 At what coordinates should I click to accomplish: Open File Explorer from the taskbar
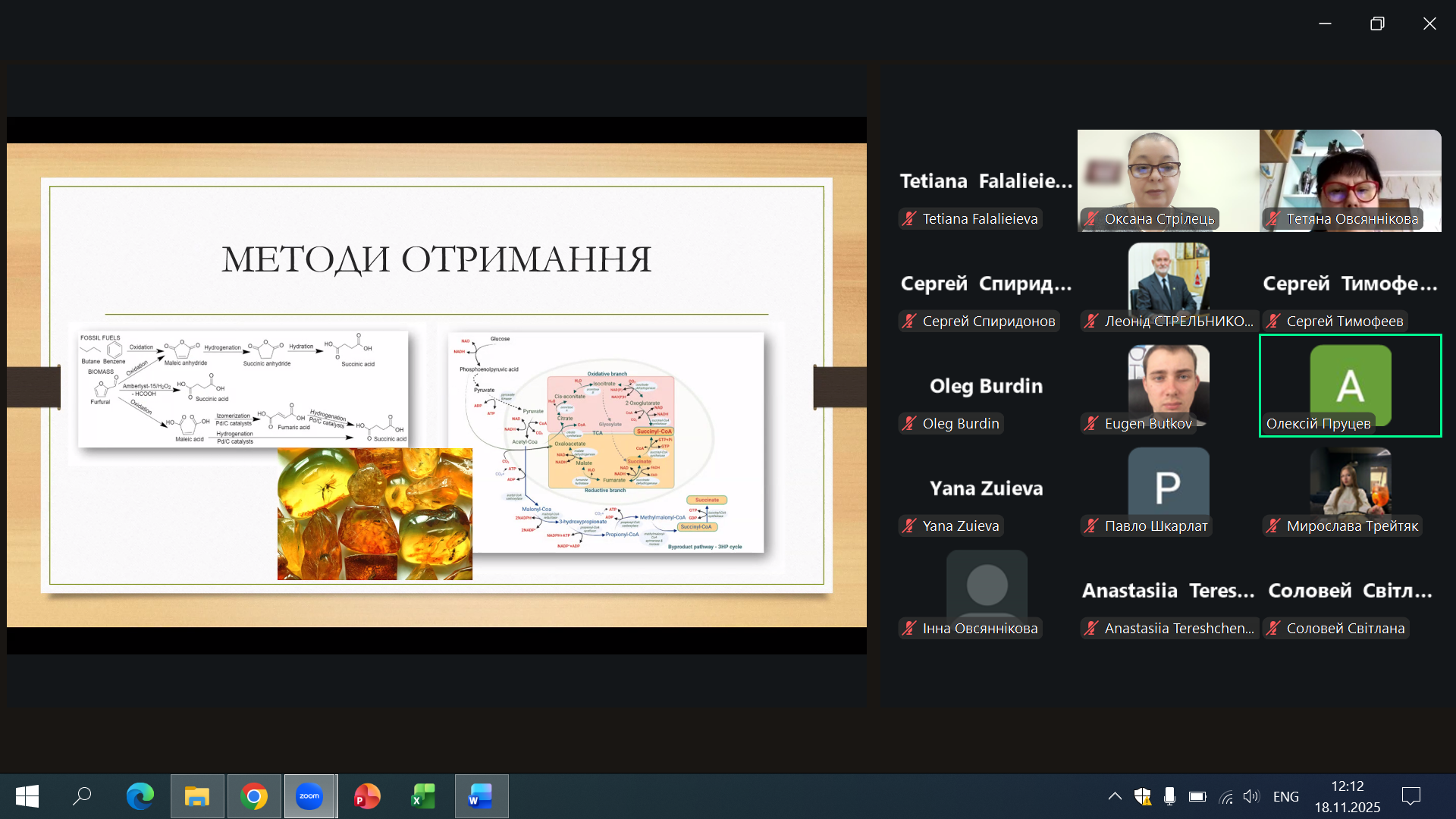point(197,796)
